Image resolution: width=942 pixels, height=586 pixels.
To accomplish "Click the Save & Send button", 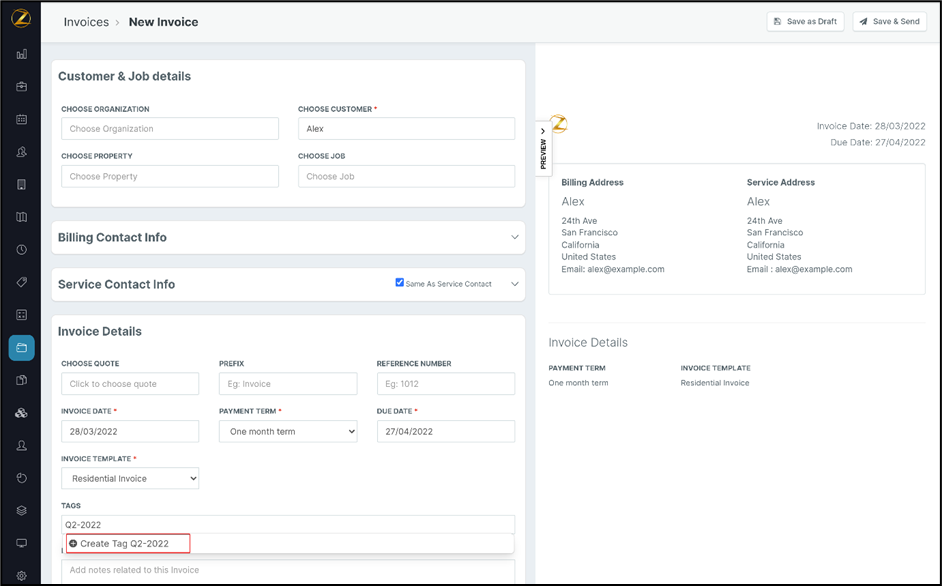I will [x=889, y=21].
